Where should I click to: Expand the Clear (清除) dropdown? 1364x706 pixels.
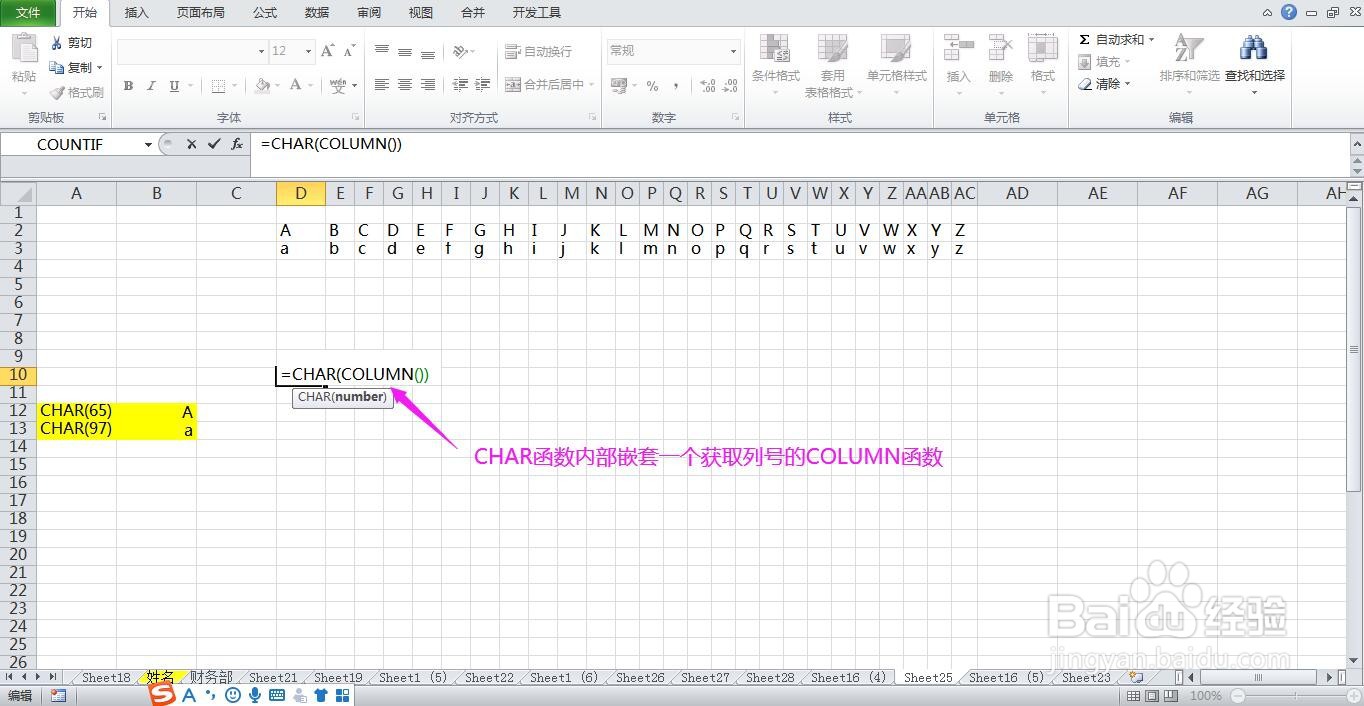pyautogui.click(x=1127, y=84)
